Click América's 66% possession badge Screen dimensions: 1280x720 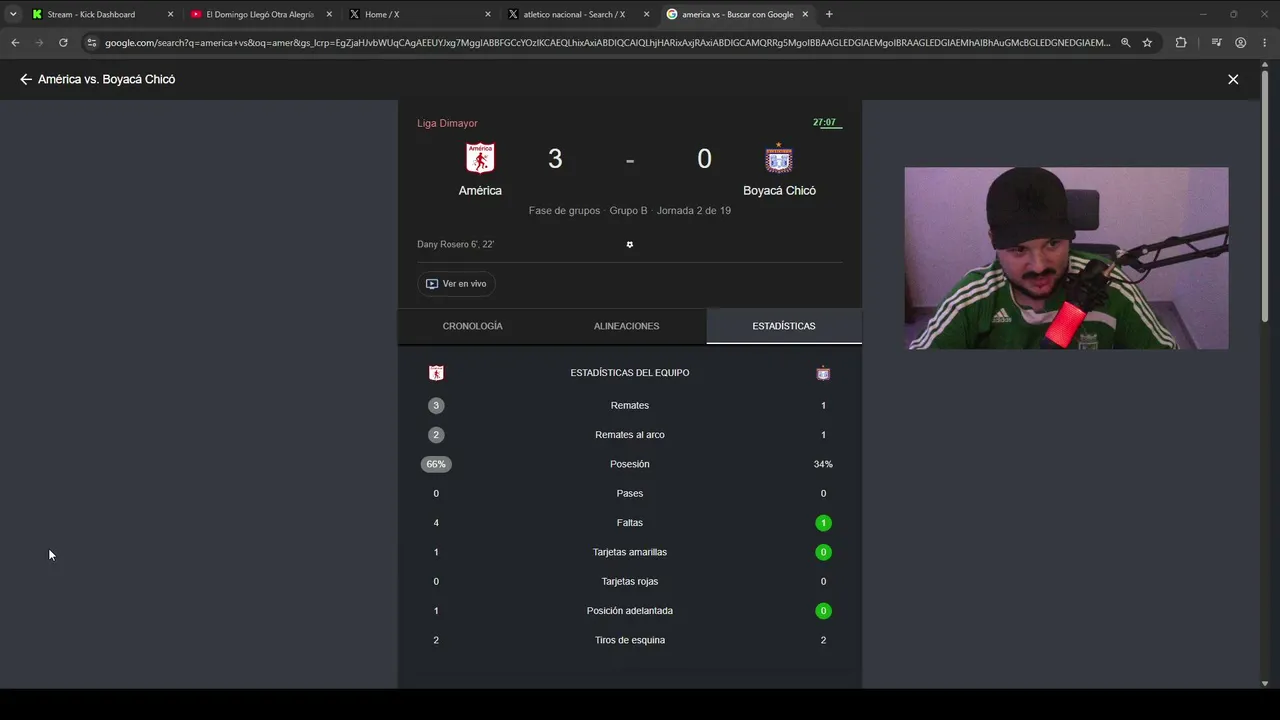coord(436,464)
